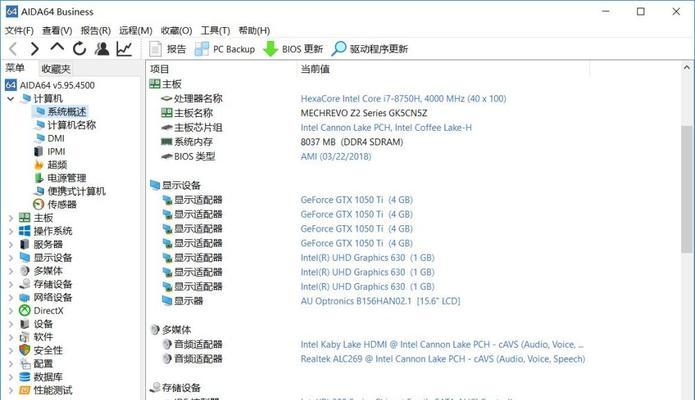Navigate up one level with the up arrow
Screen dimensions: 695x400
click(57, 47)
